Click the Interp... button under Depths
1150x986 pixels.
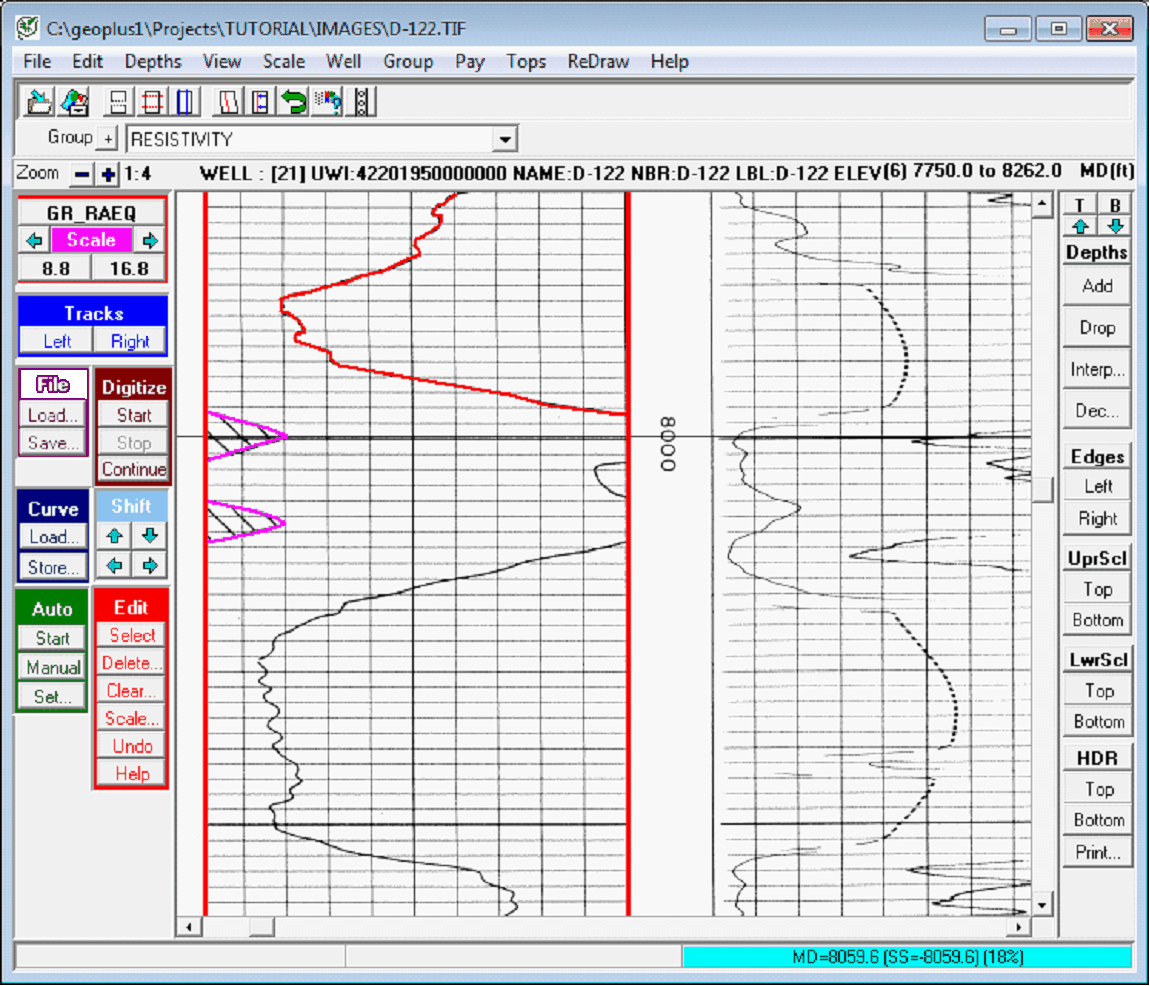[x=1097, y=369]
